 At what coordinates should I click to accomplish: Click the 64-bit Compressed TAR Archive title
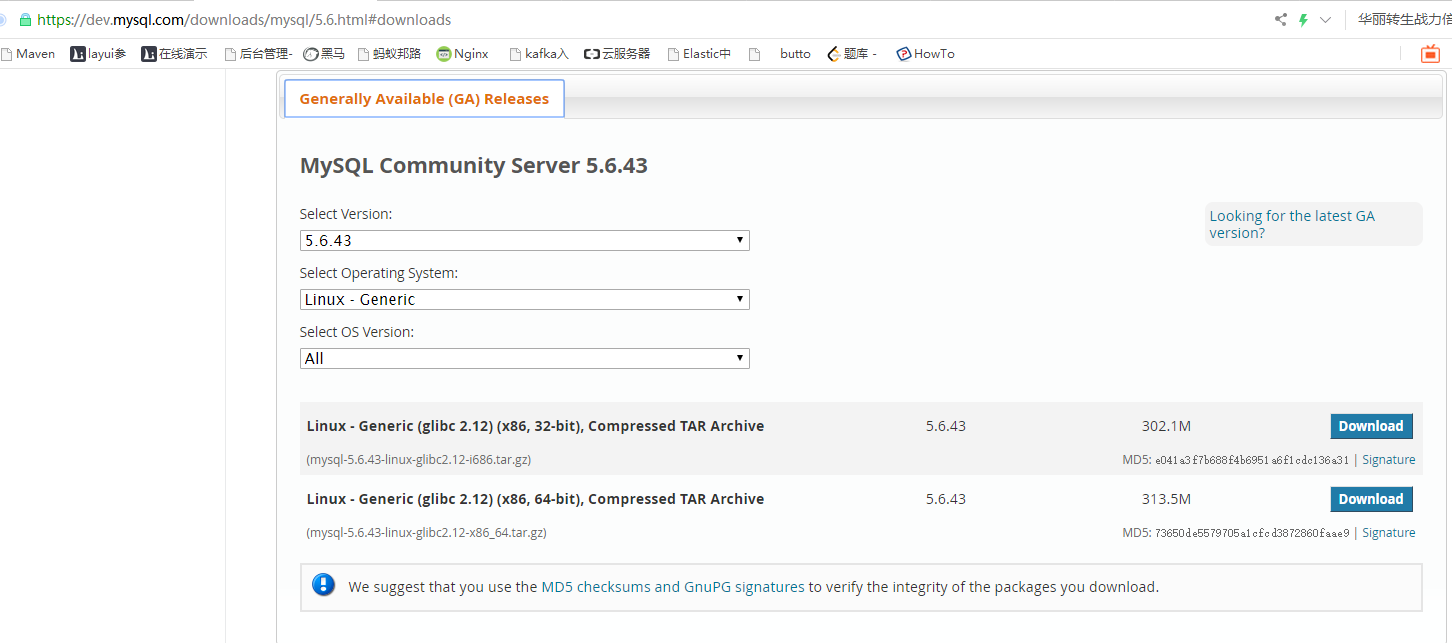pyautogui.click(x=535, y=499)
